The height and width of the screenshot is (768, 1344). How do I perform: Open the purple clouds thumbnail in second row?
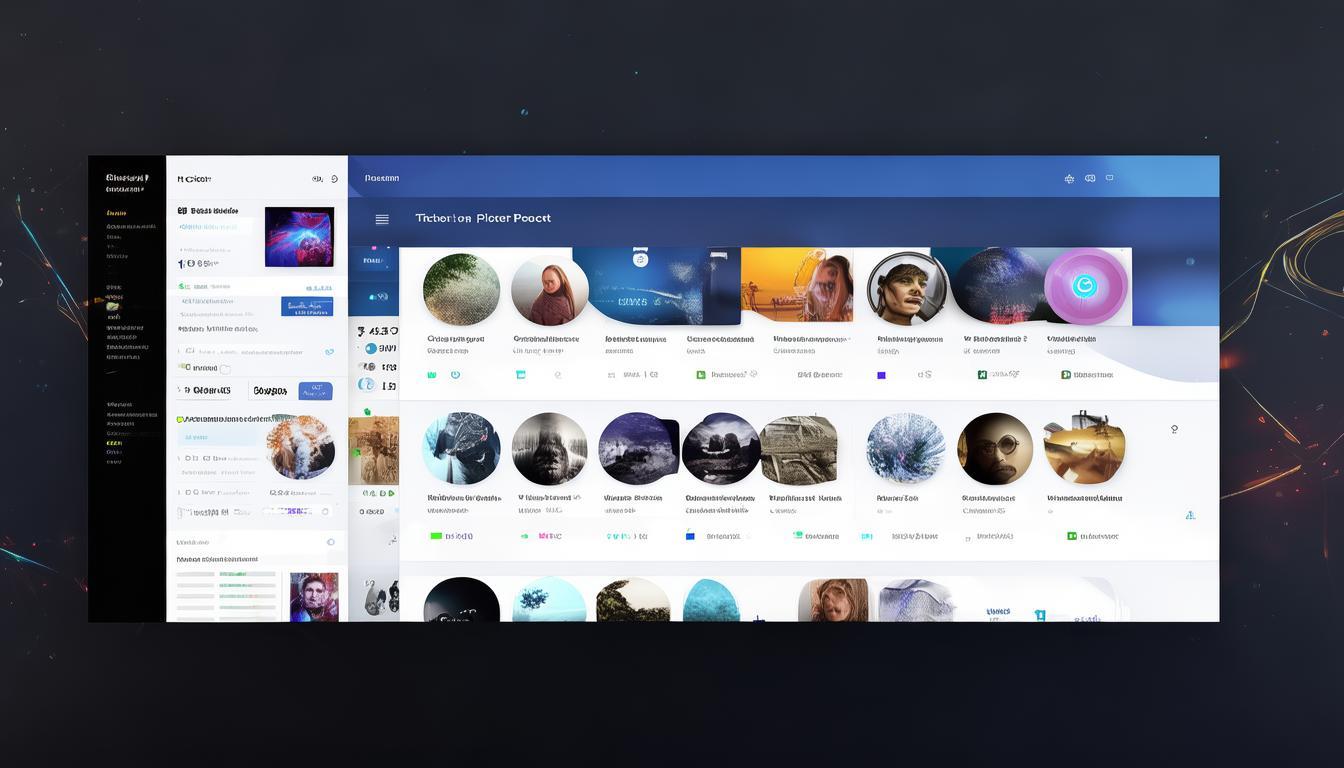point(639,449)
